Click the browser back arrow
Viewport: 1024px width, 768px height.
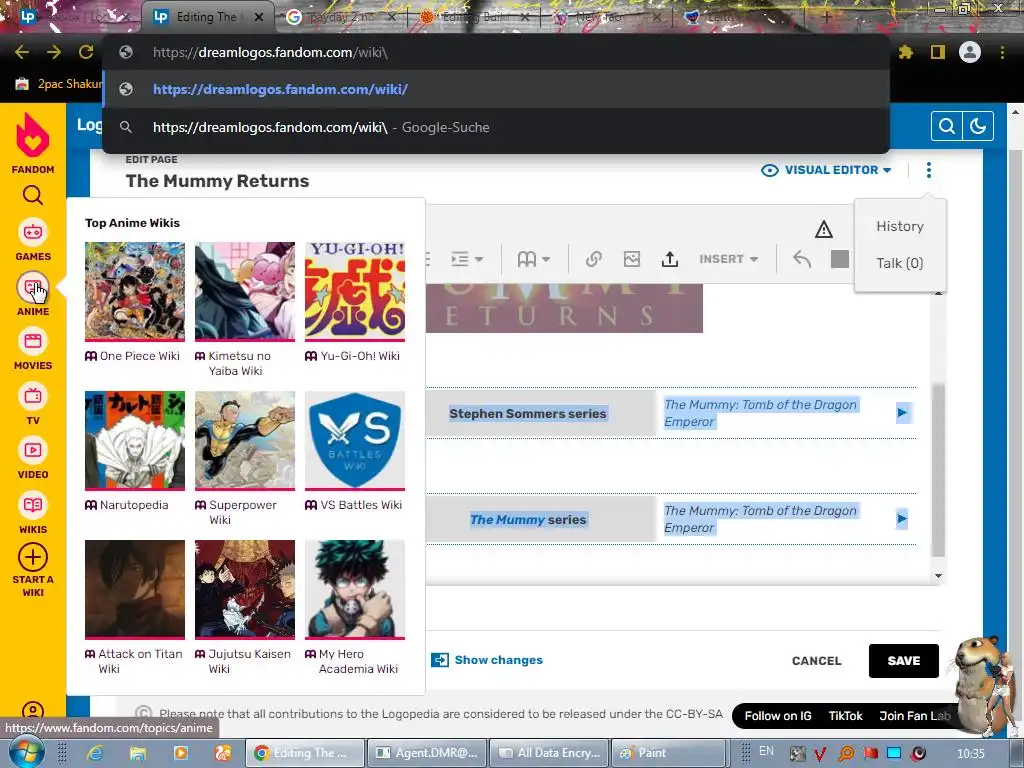point(22,52)
